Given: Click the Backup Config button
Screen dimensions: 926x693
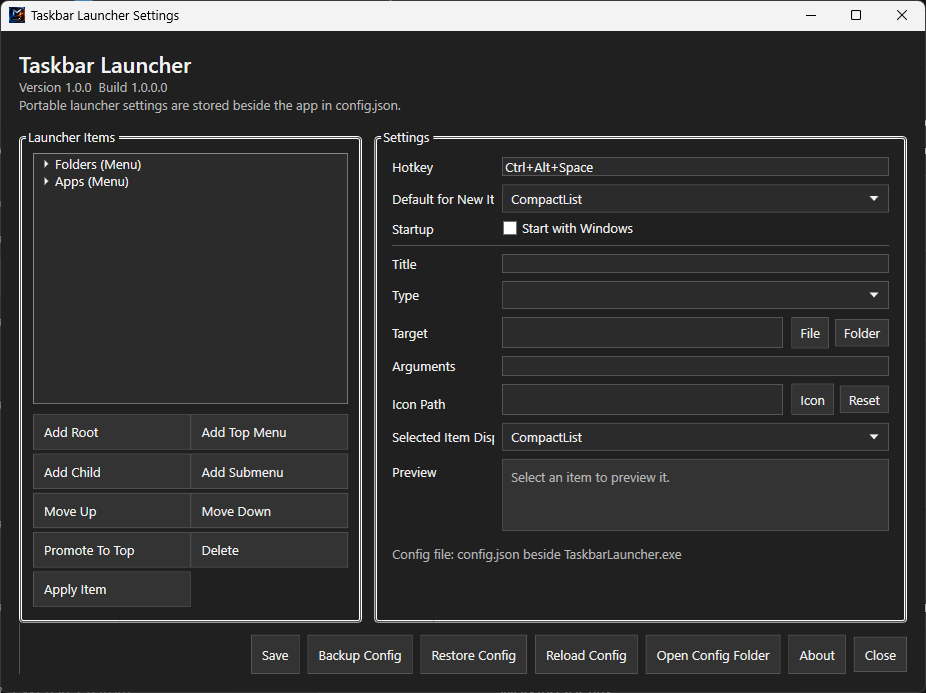Looking at the screenshot, I should click(x=360, y=655).
